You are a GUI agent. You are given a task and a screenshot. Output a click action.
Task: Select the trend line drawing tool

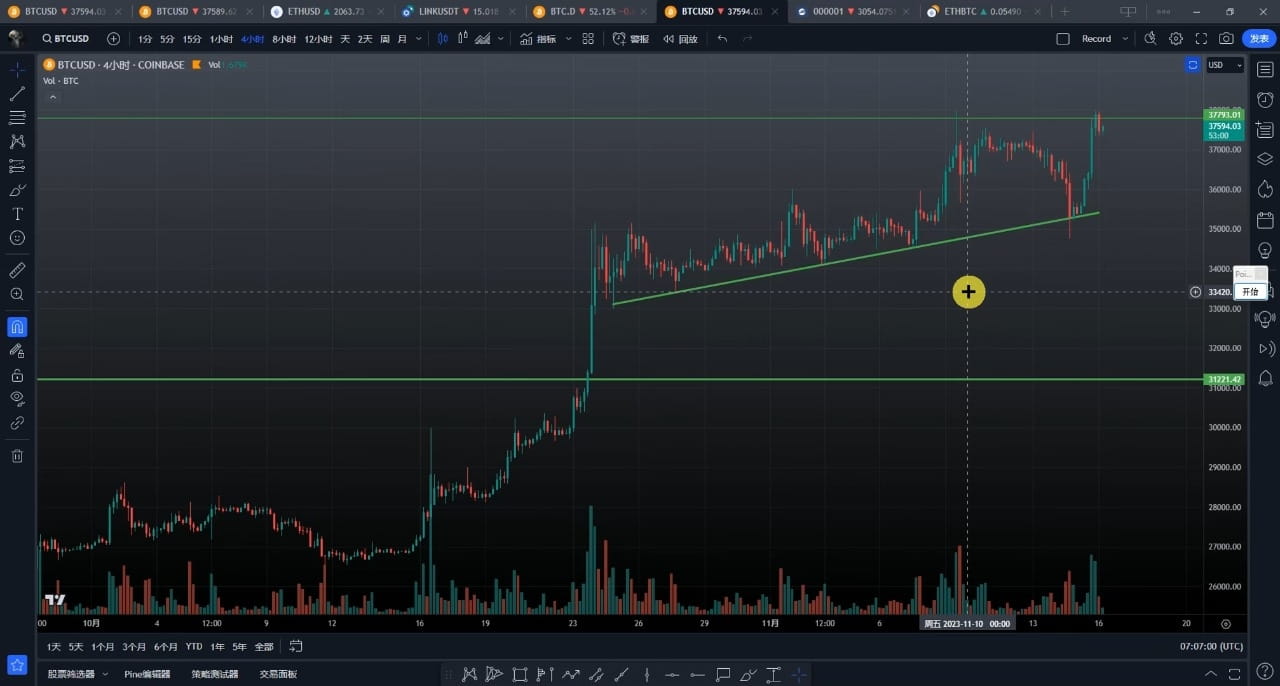pos(17,94)
